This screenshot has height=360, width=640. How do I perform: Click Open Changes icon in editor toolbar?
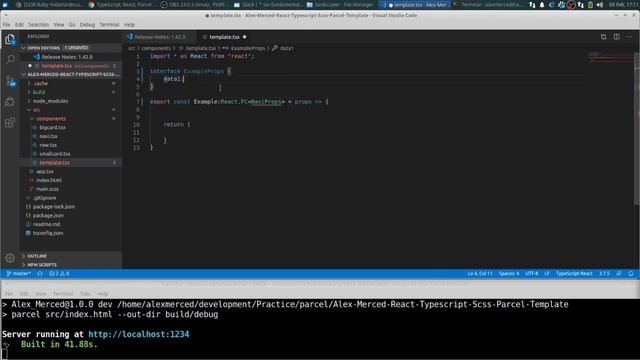pos(603,37)
